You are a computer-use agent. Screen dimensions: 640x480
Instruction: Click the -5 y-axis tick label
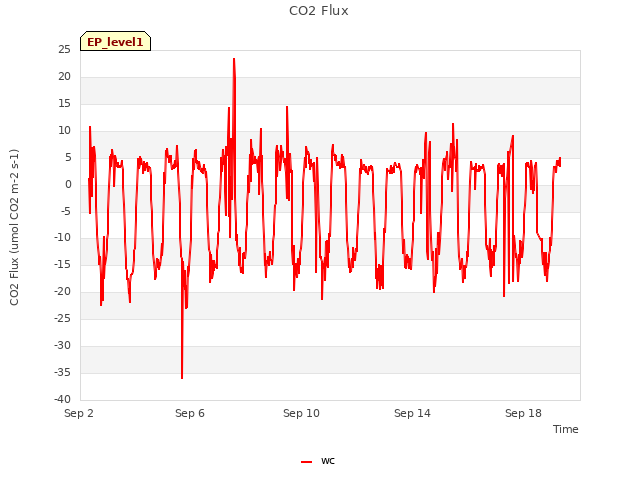66,211
